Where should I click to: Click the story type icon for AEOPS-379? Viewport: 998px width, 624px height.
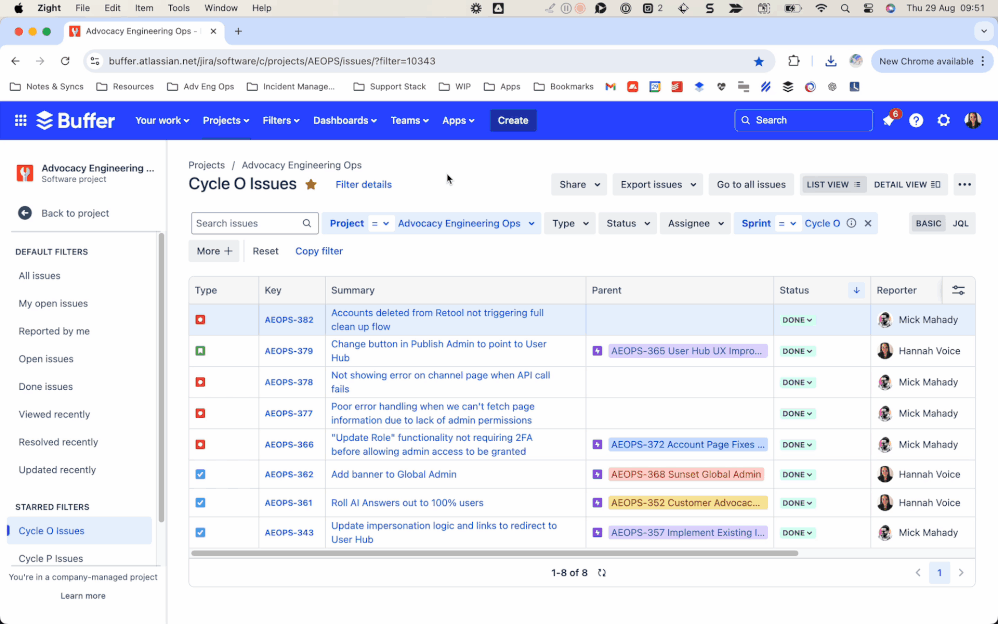(200, 351)
